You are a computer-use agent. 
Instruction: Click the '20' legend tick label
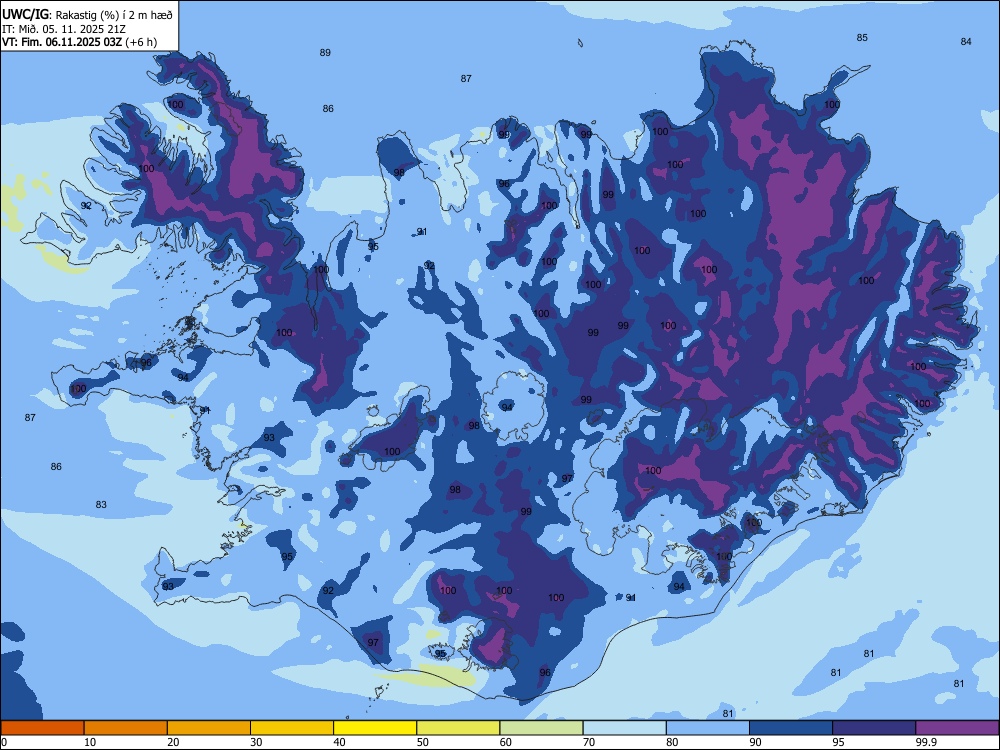[173, 742]
